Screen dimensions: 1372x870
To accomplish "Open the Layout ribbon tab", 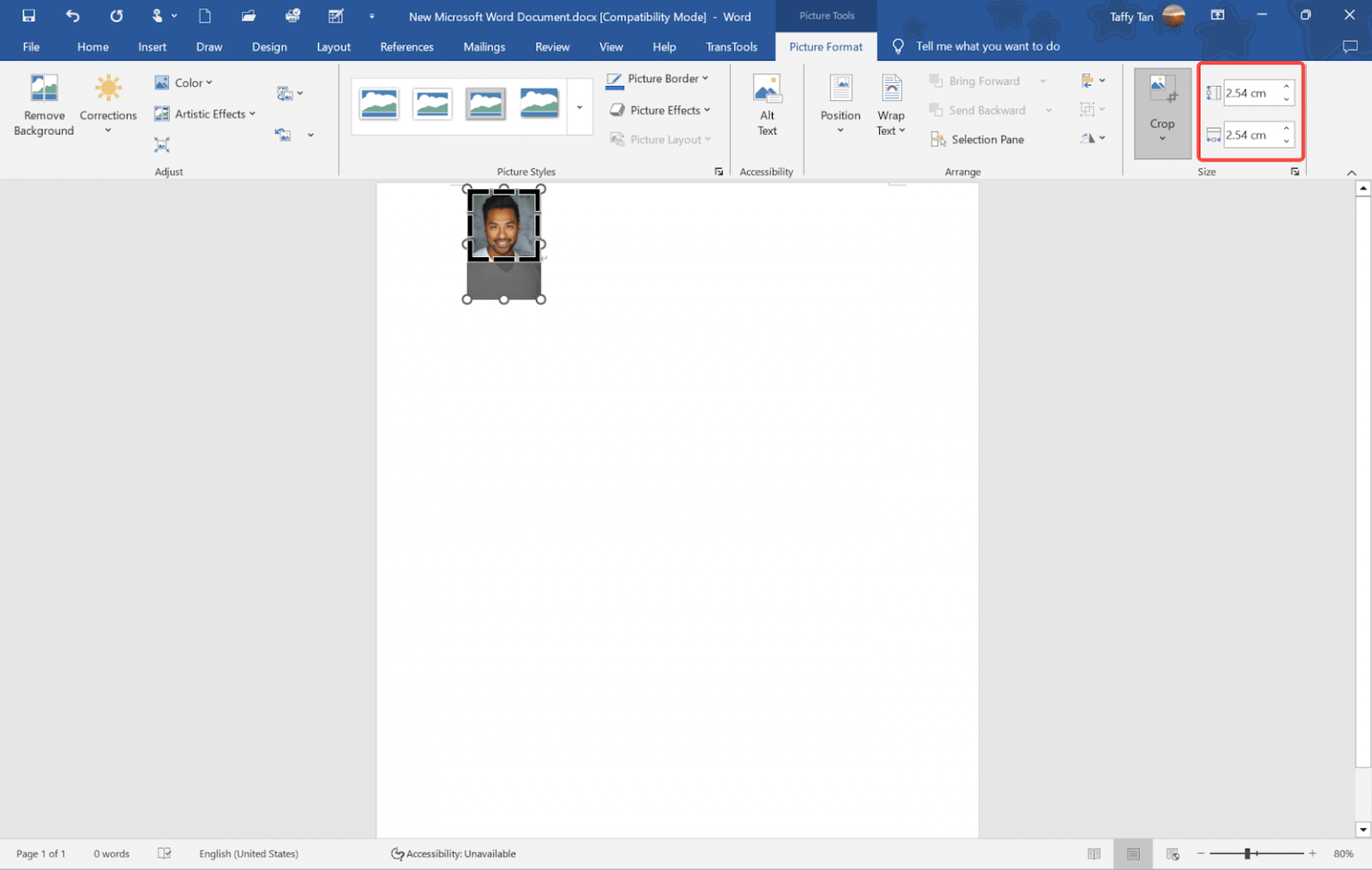I will (333, 46).
